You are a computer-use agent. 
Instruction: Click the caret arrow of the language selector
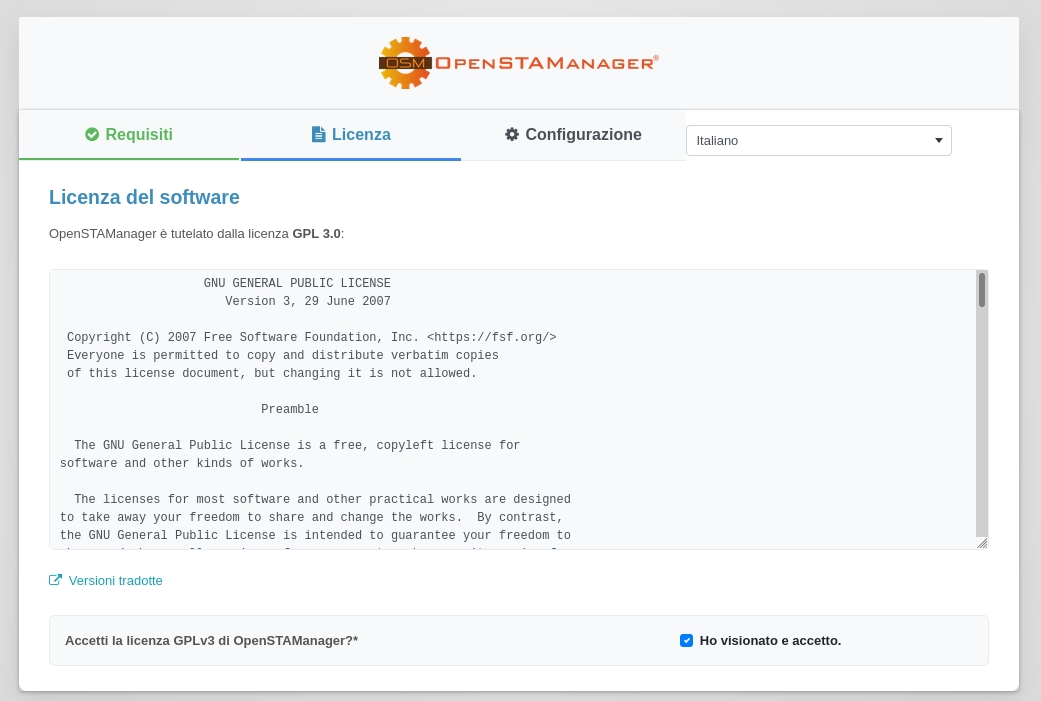[x=938, y=140]
